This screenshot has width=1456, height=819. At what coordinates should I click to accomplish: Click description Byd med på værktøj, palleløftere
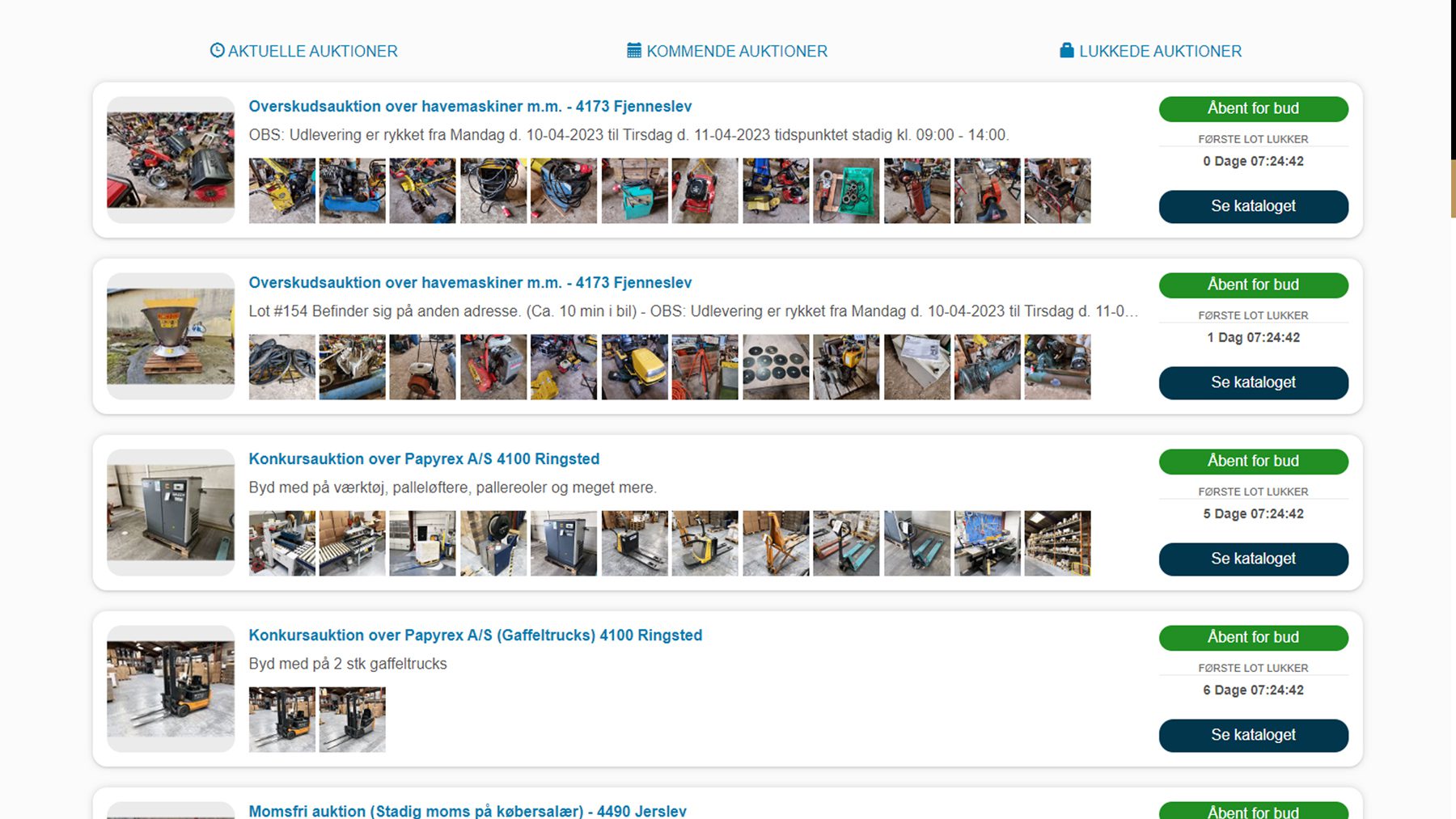[452, 488]
